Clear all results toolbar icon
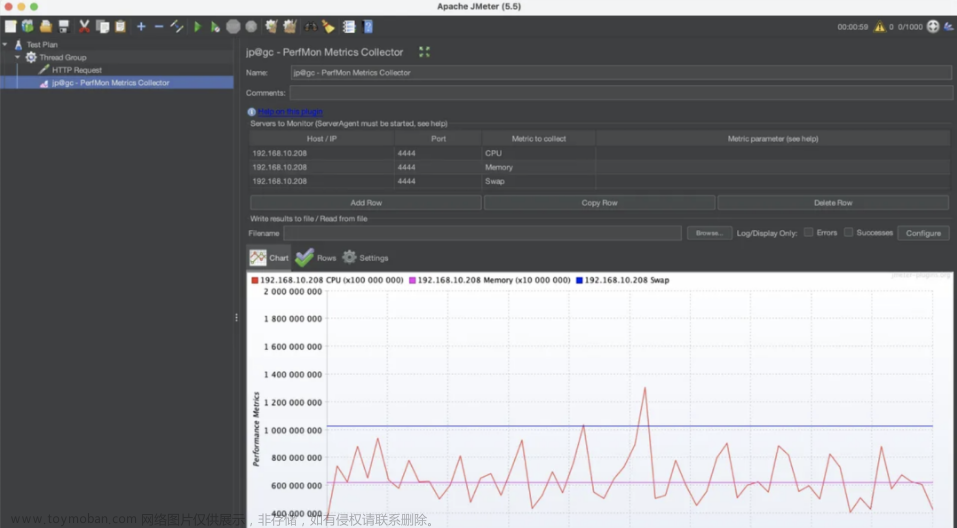 pos(290,26)
